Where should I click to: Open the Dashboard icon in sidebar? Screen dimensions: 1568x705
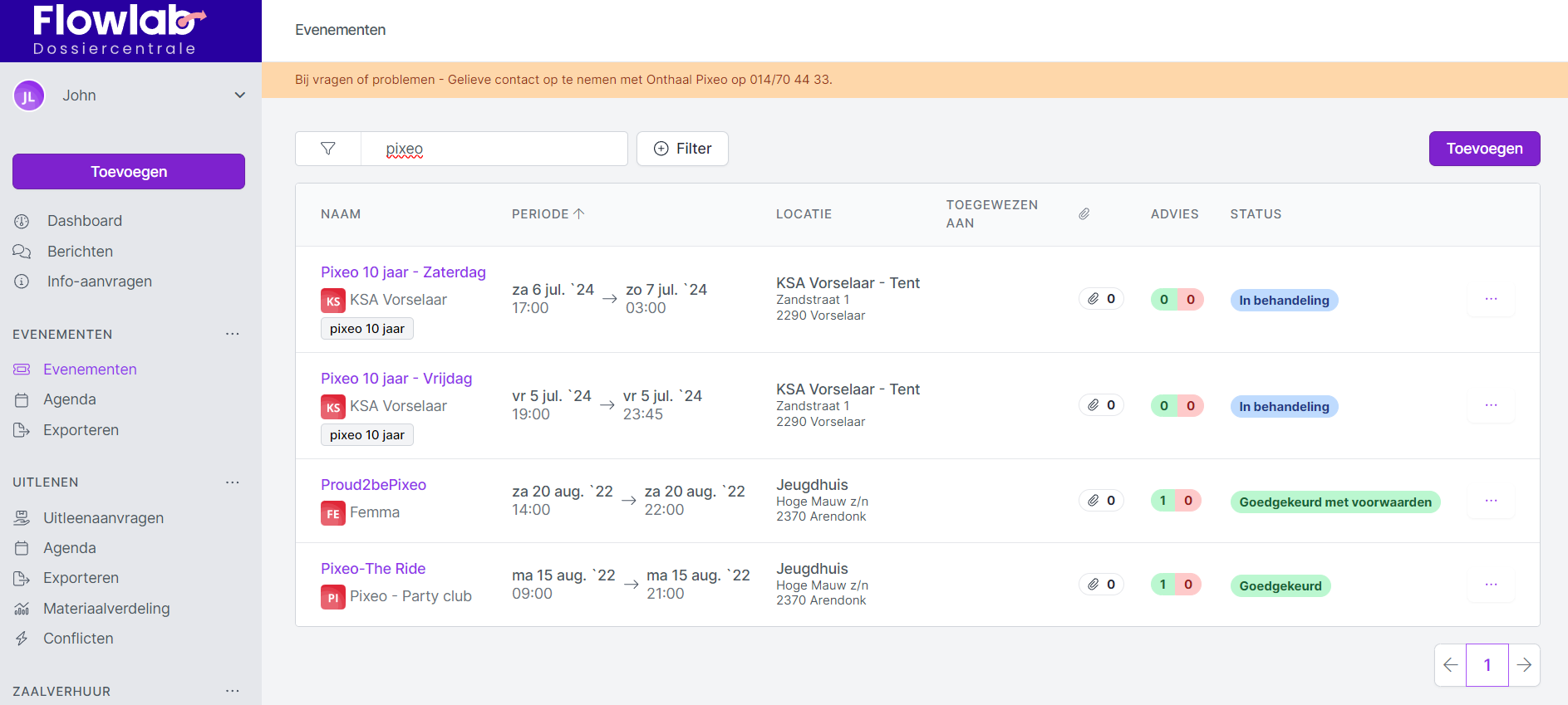click(x=22, y=221)
